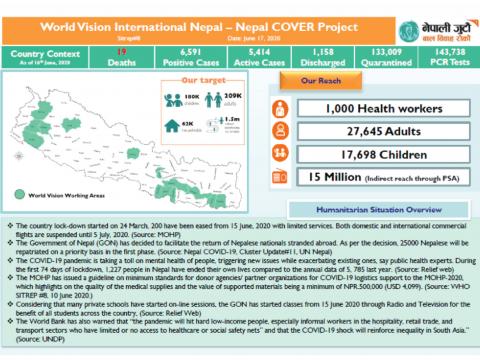Click the bullet about World Bank warning

239,330
